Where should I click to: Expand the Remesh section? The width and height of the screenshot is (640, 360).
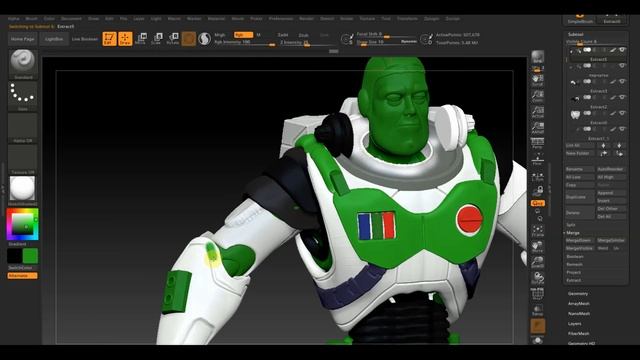(574, 264)
